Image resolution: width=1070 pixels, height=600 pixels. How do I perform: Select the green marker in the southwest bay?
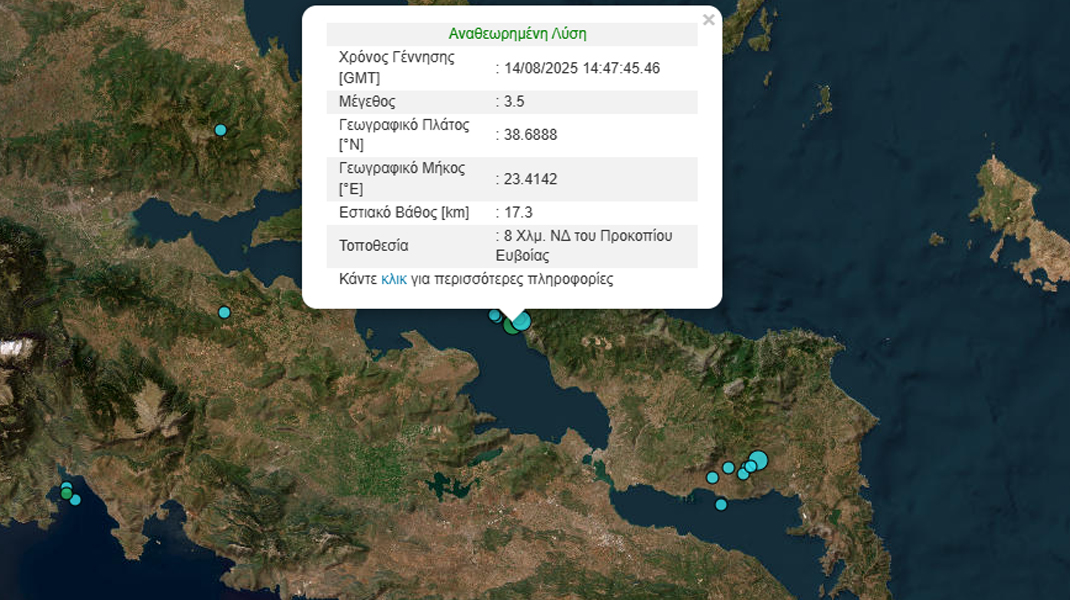point(66,492)
